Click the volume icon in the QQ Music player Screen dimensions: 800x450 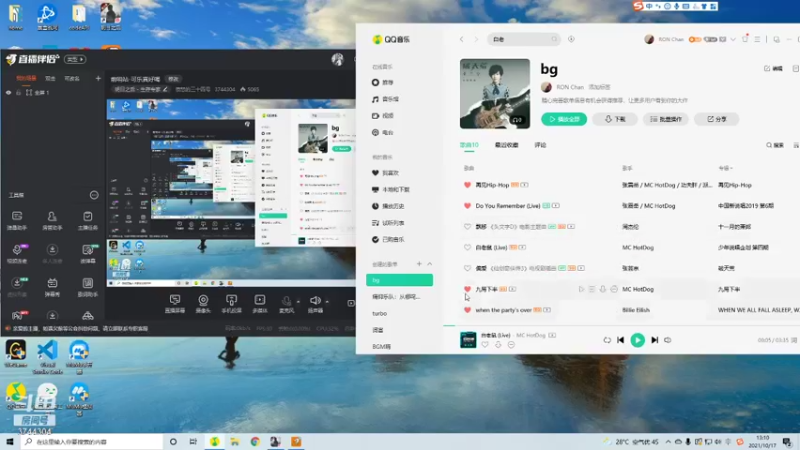tap(667, 340)
